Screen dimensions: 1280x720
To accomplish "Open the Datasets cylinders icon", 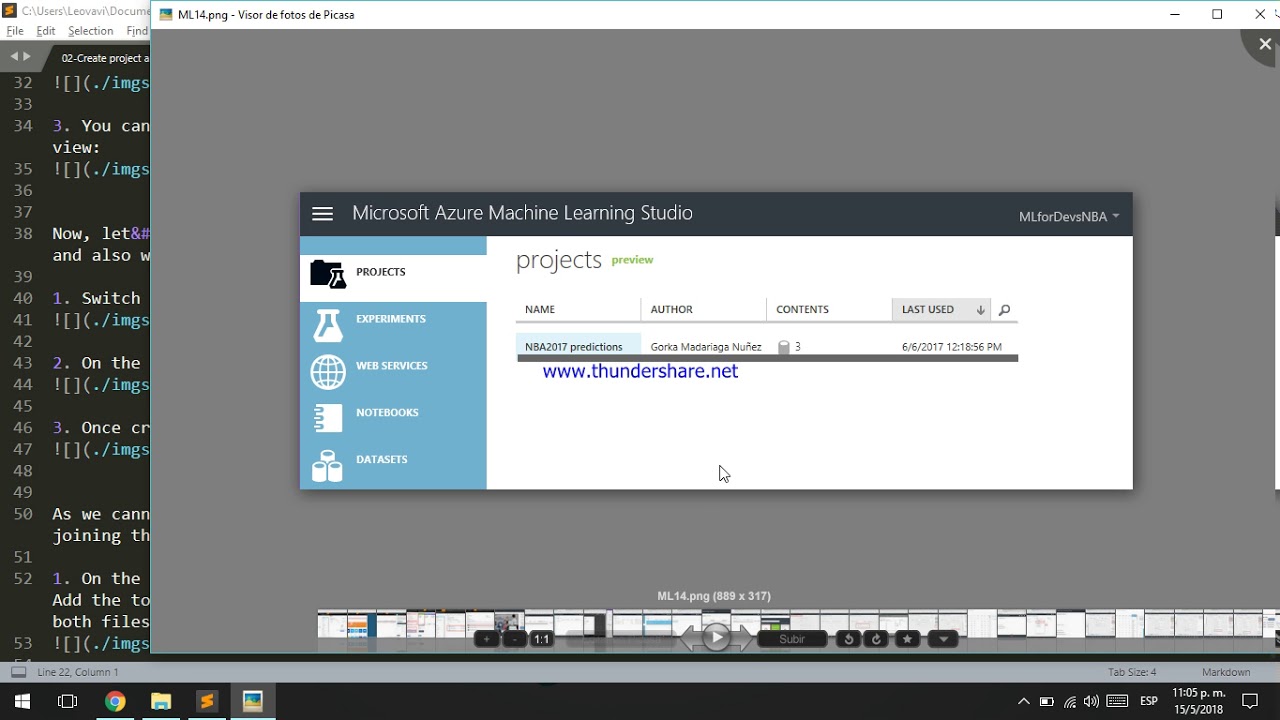I will coord(328,466).
